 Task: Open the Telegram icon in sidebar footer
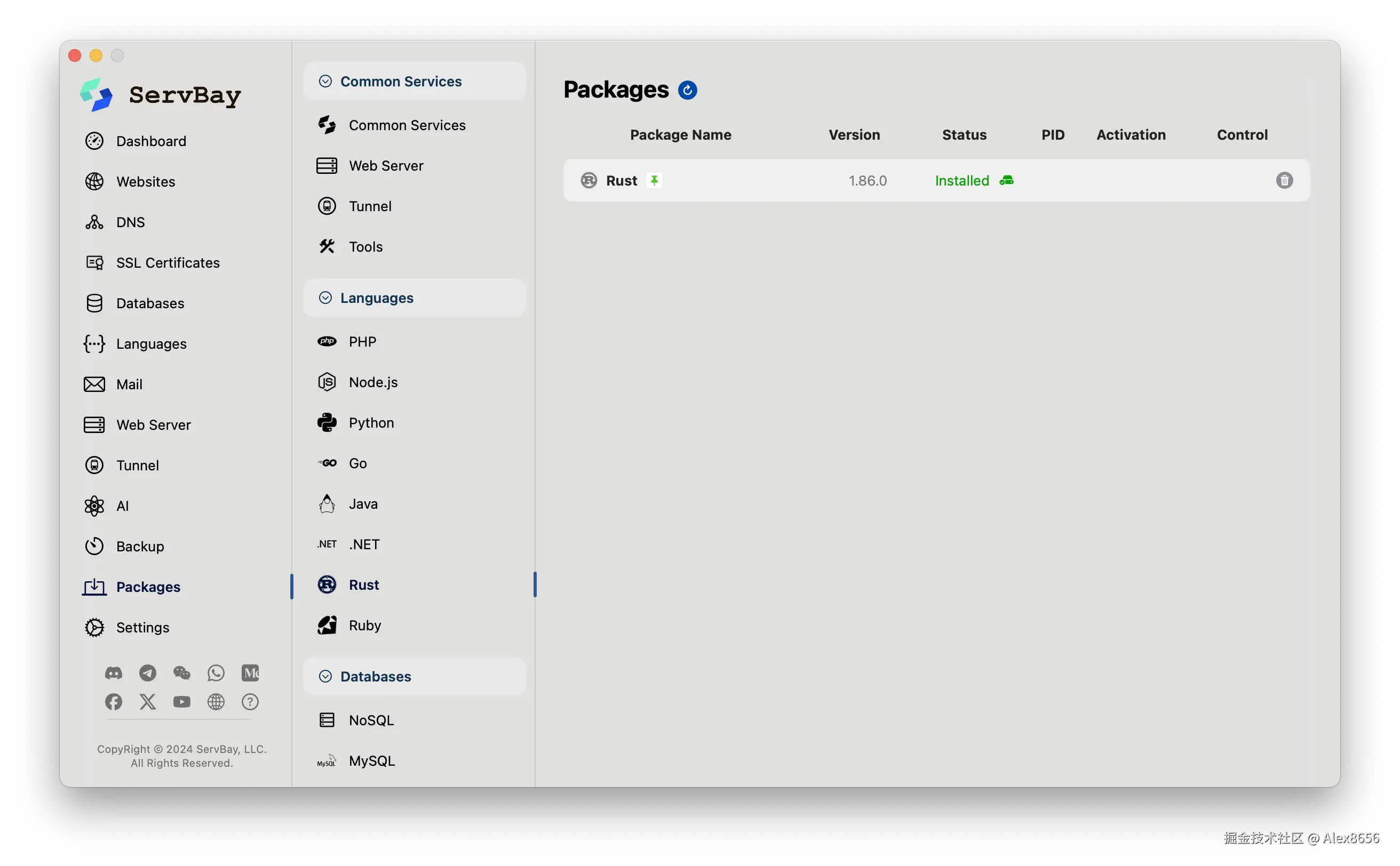click(147, 673)
